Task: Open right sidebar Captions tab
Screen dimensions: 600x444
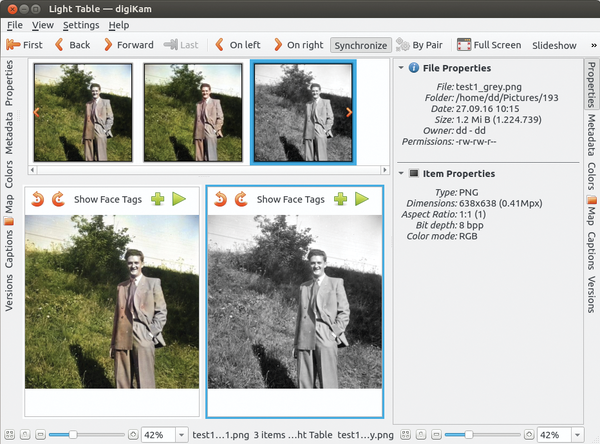Action: pyautogui.click(x=592, y=250)
